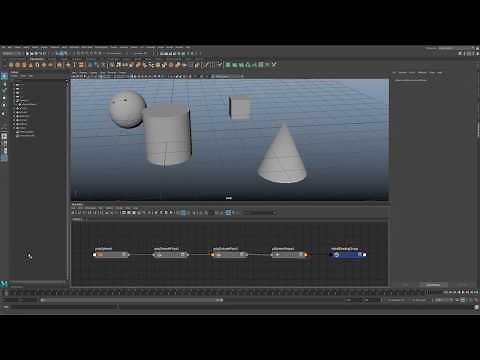Viewport: 480px width, 360px height.
Task: Click the playback controls beside the timeline
Action: click(x=460, y=292)
